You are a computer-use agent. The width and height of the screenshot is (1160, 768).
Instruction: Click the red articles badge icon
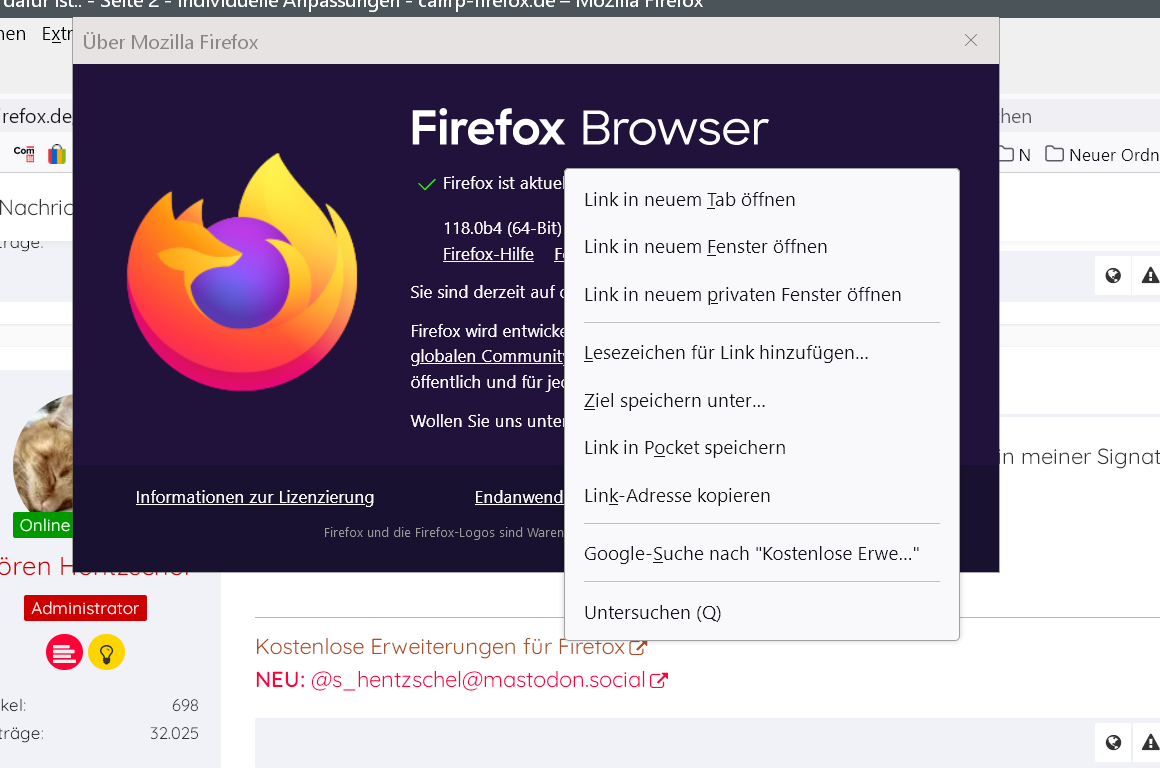[x=64, y=653]
